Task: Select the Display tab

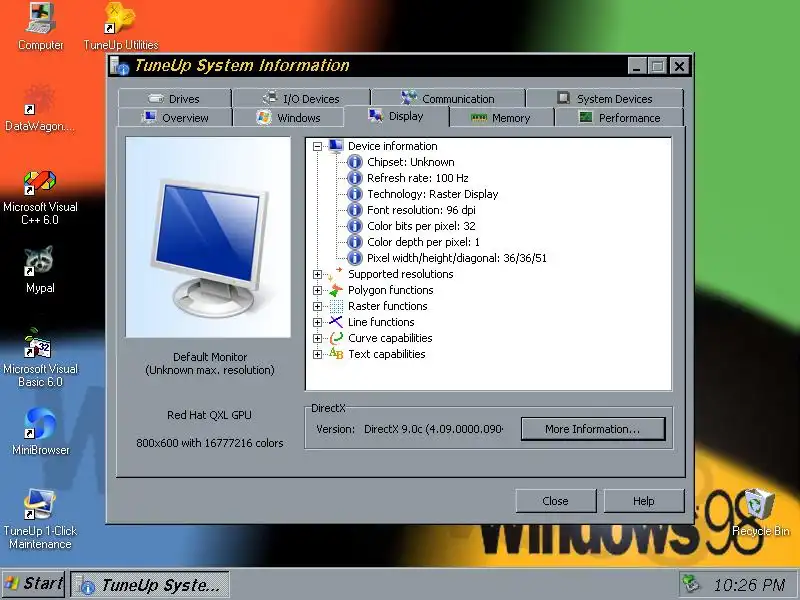Action: pyautogui.click(x=396, y=116)
